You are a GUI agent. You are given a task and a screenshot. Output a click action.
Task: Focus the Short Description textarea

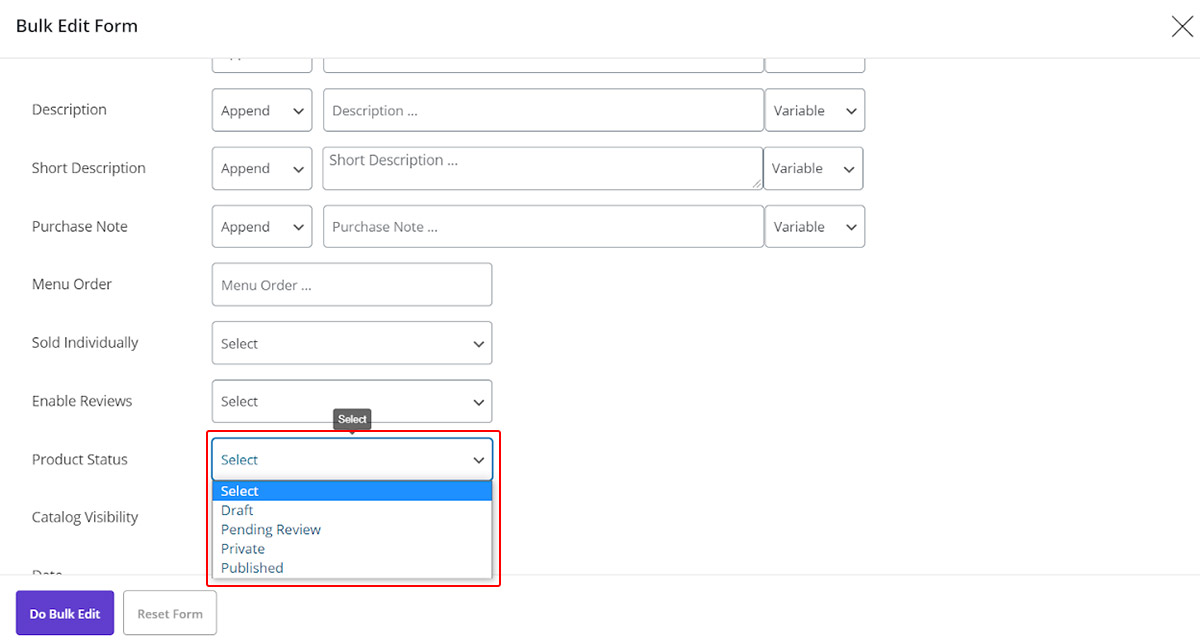[x=542, y=169]
